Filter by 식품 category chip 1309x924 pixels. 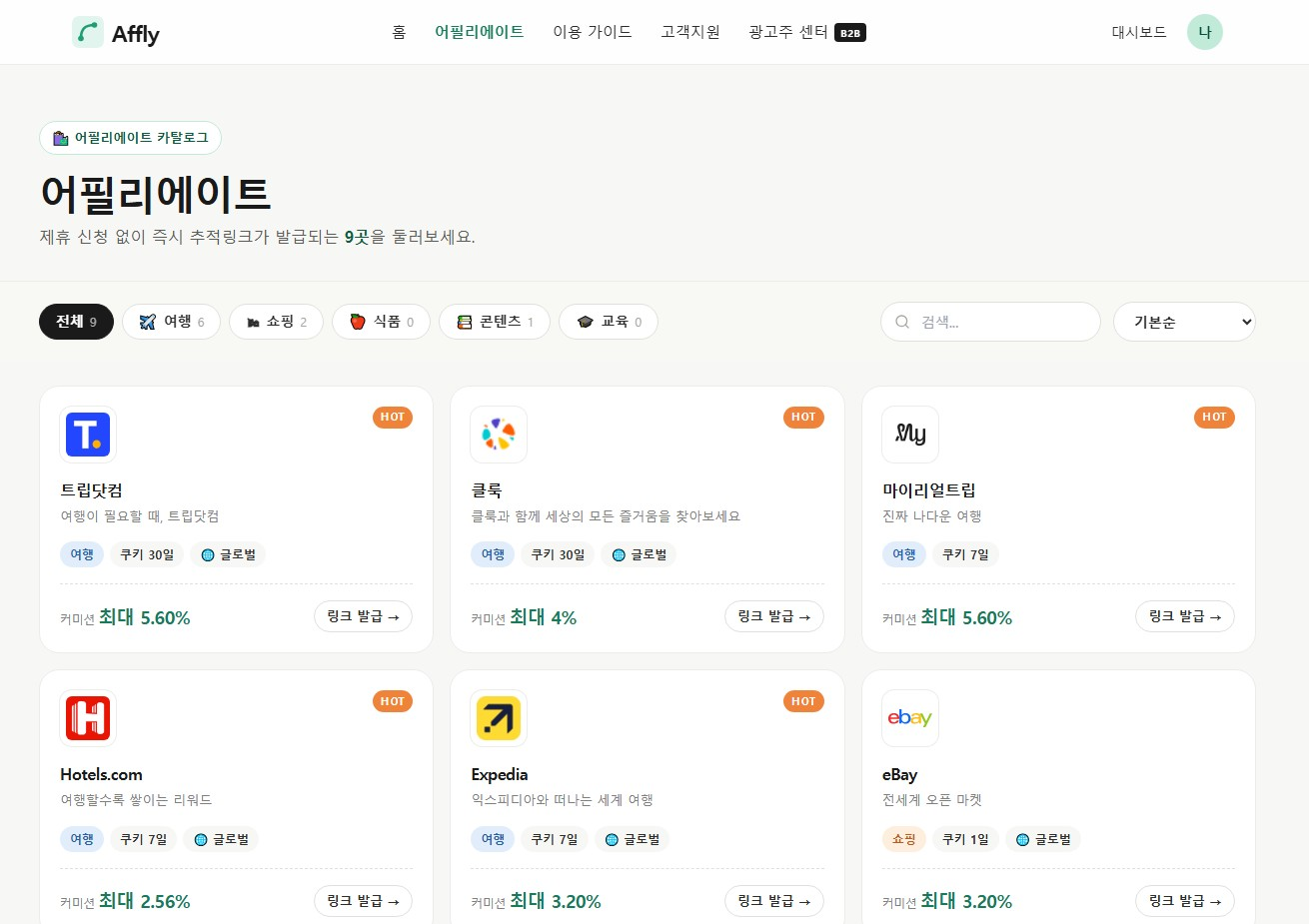[x=381, y=322]
